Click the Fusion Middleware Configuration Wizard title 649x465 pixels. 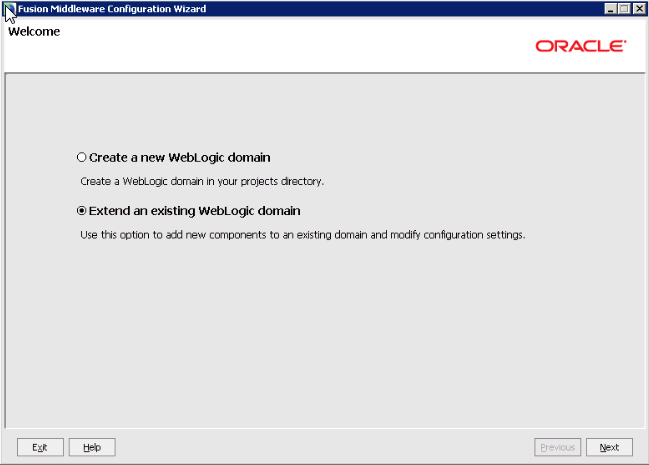coord(112,9)
